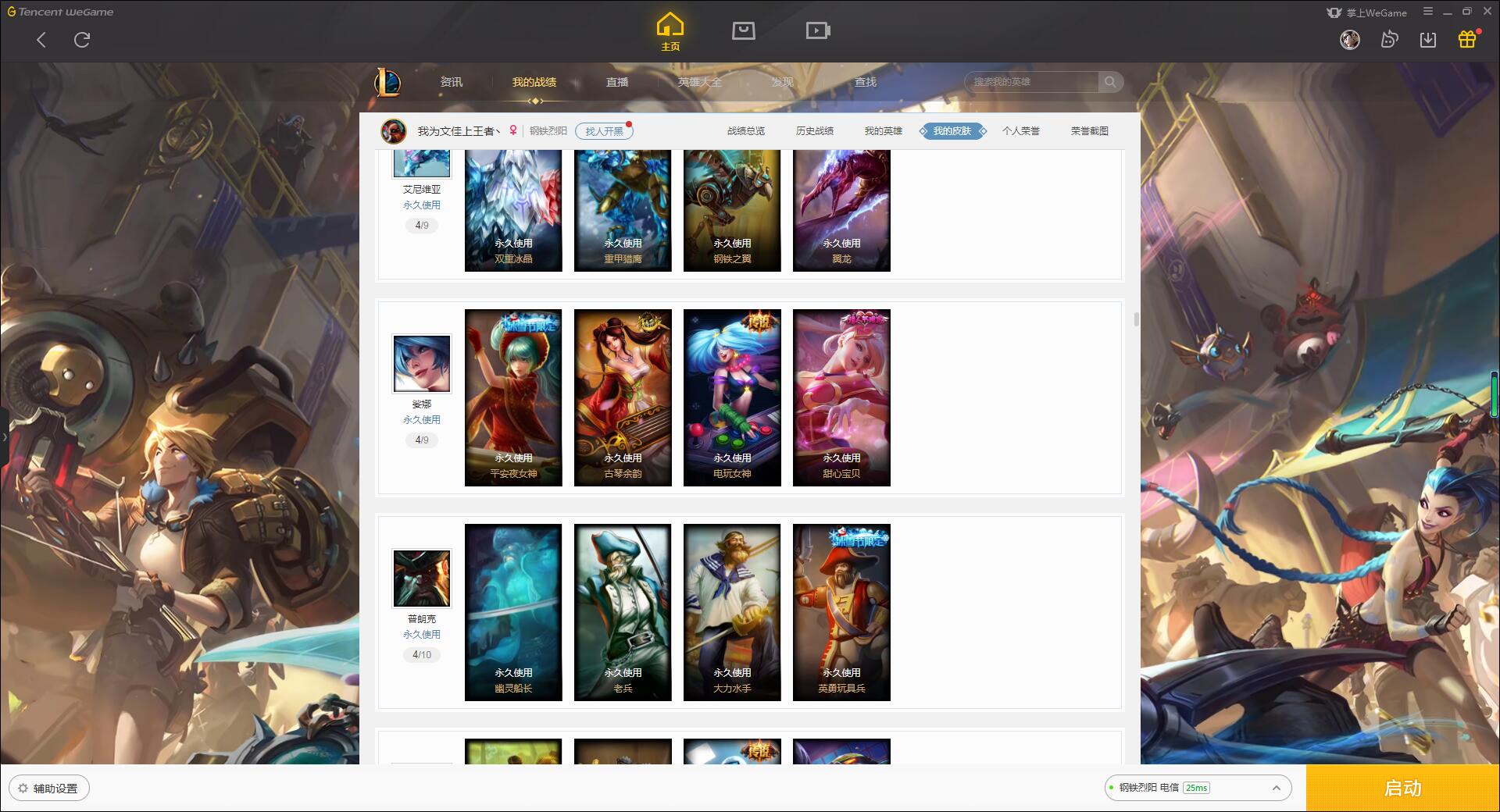Open the download manager icon
Image resolution: width=1500 pixels, height=812 pixels.
(x=1428, y=39)
